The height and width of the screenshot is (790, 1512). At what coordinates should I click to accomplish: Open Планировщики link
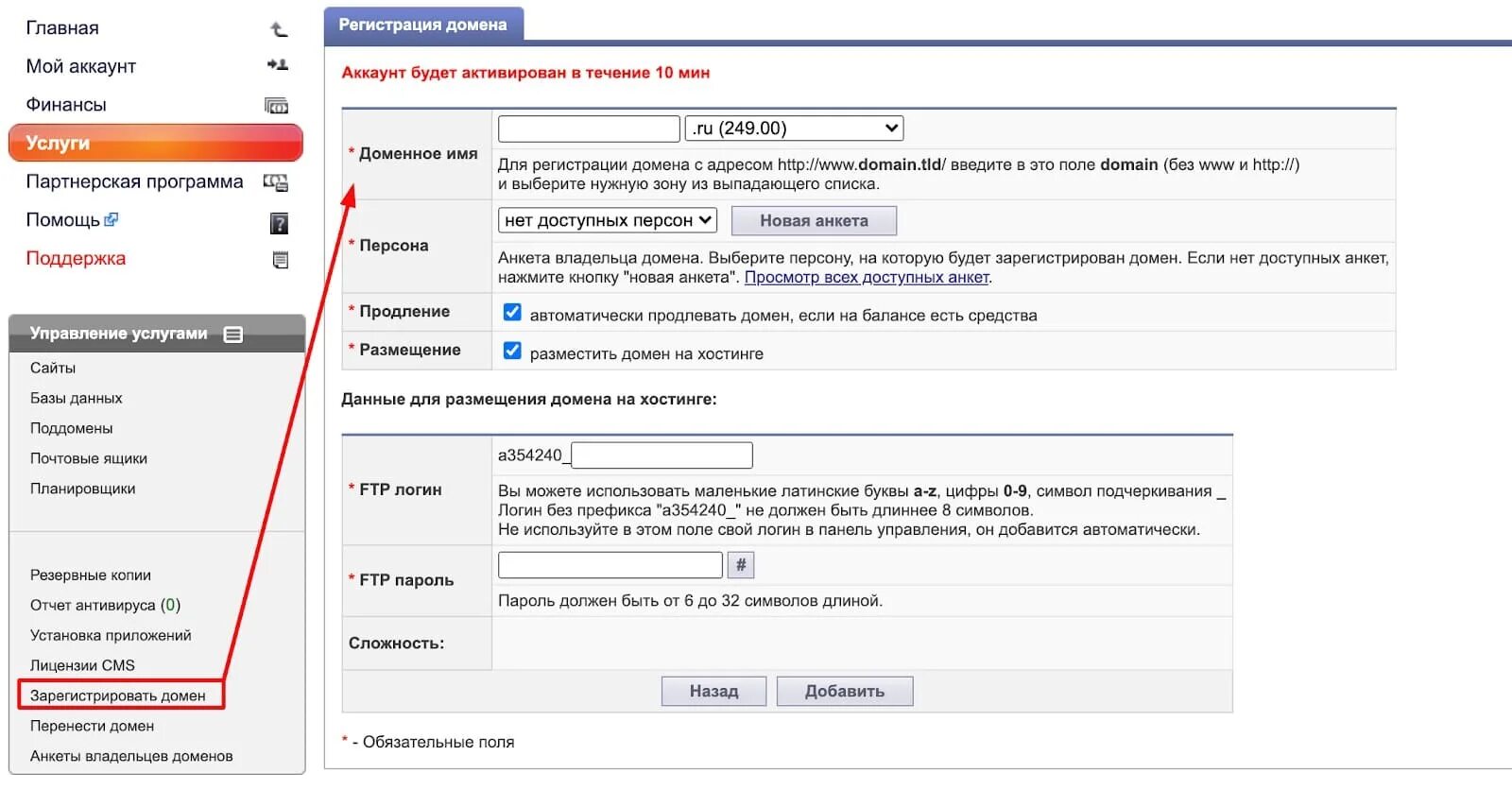83,489
